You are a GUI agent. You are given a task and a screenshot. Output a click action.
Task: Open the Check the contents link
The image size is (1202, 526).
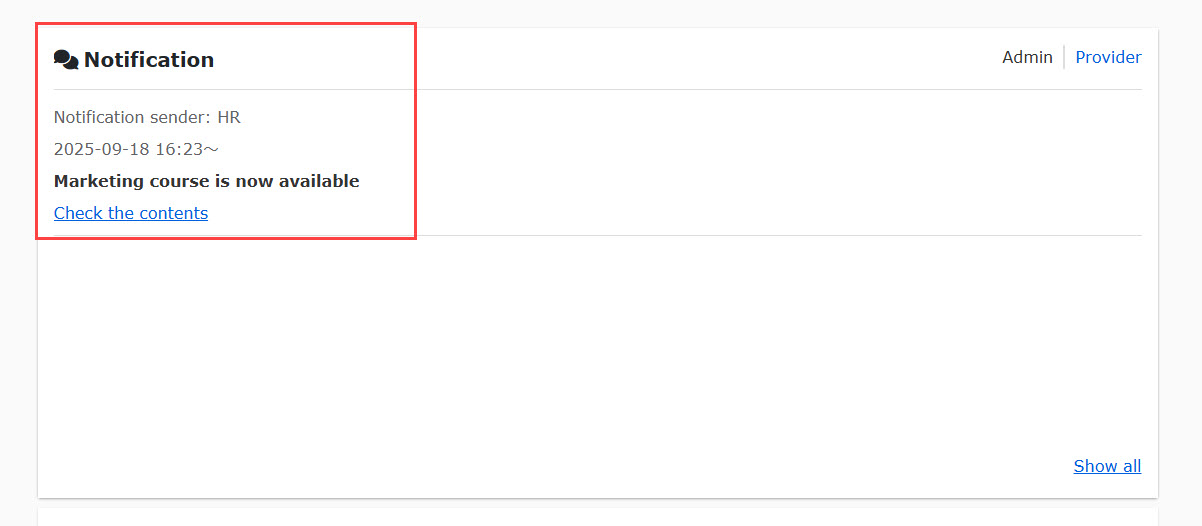click(x=131, y=213)
